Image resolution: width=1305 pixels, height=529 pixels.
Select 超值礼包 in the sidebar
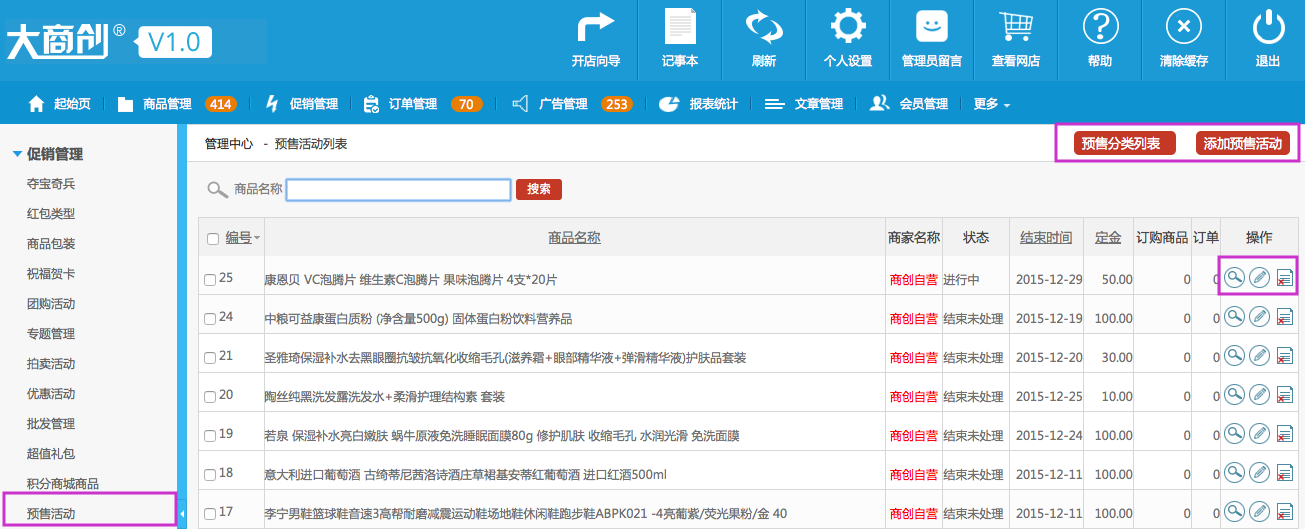(51, 454)
